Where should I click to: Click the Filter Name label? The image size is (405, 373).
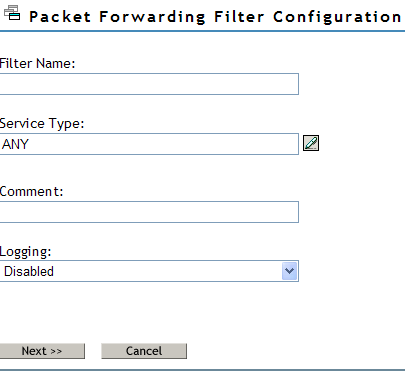click(x=37, y=63)
